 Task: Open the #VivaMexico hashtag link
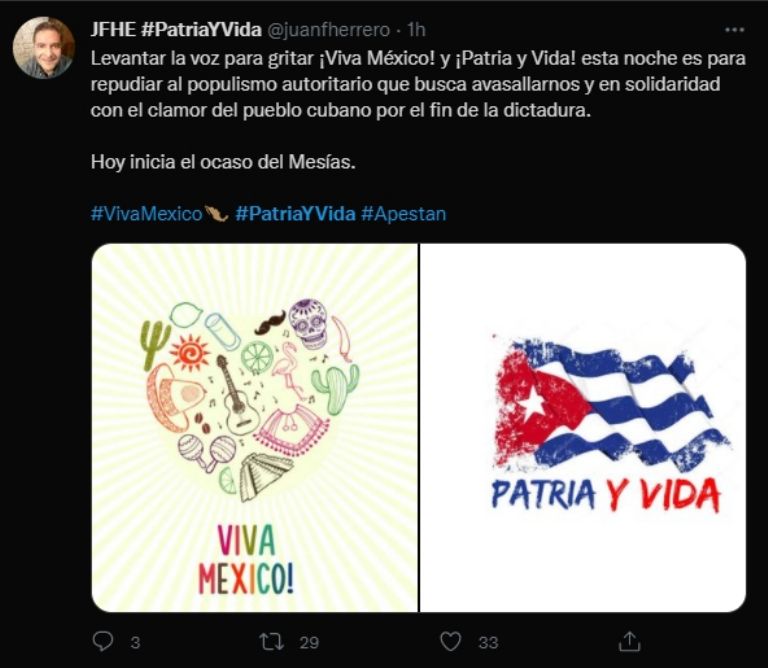point(146,214)
